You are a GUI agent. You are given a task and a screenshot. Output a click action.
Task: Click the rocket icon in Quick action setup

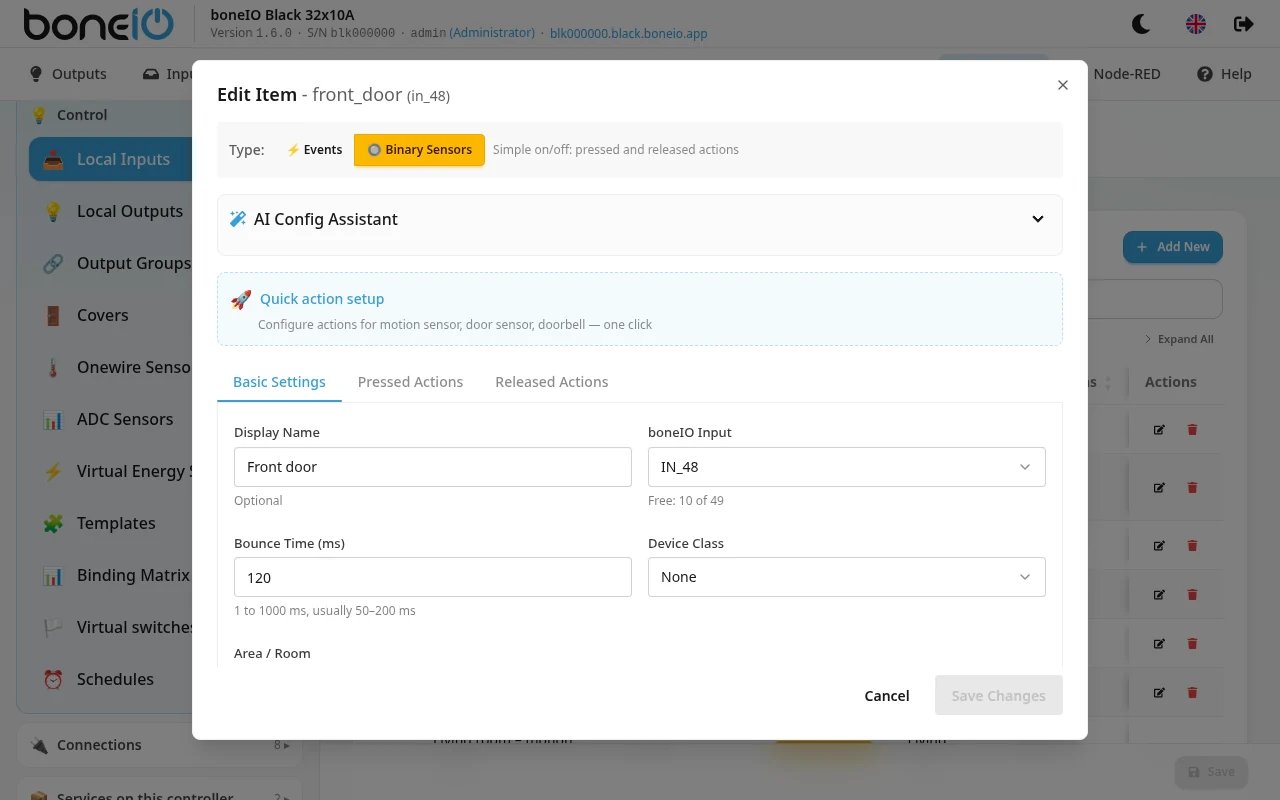coord(241,299)
